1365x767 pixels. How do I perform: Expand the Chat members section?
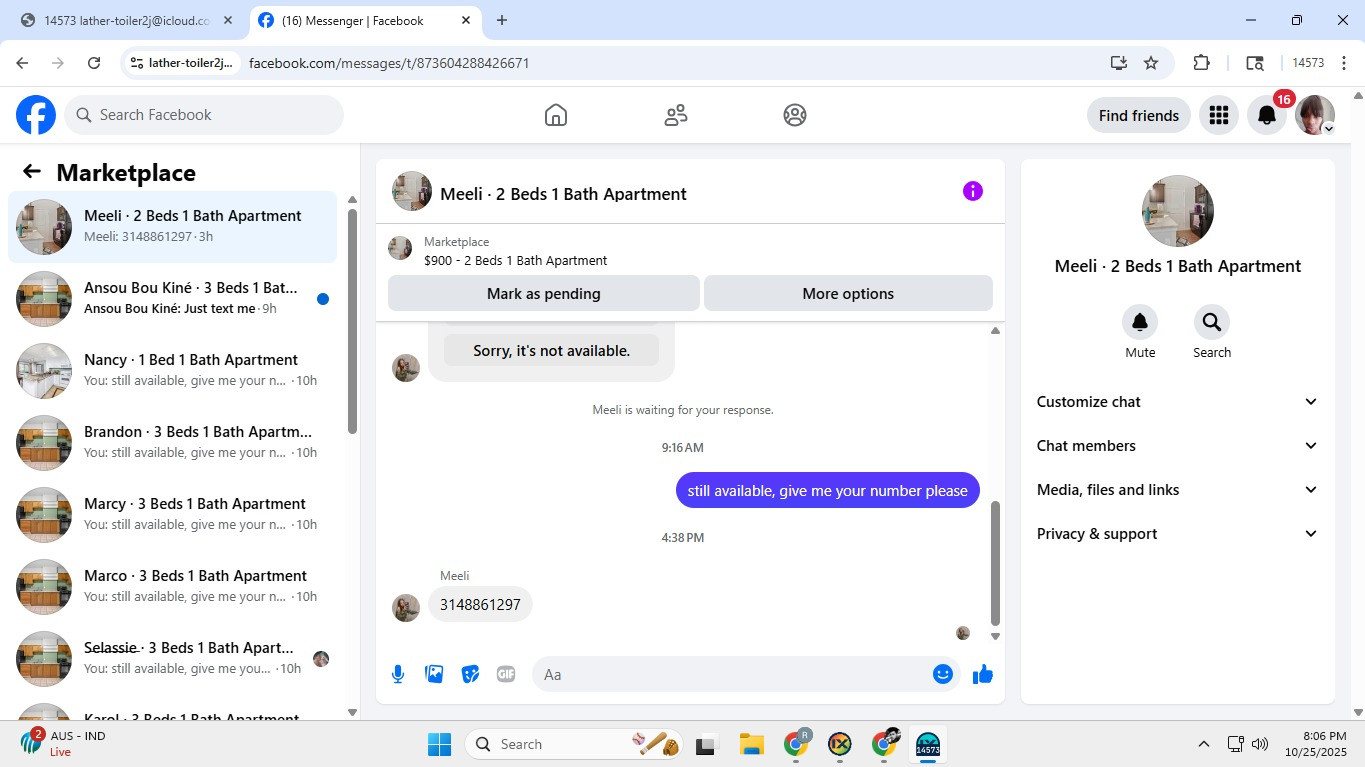(1178, 446)
